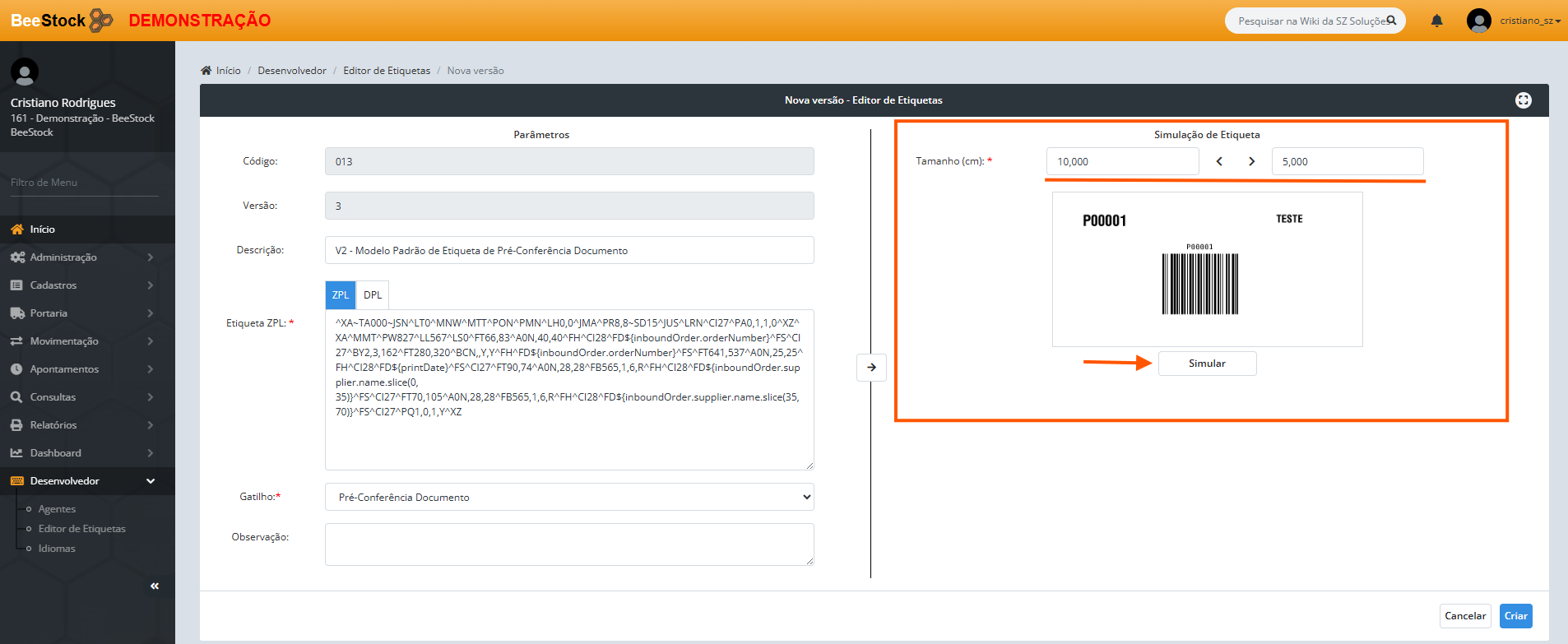Viewport: 1568px width, 644px height.
Task: Open Editor de Etiquetas in sidebar
Action: click(81, 529)
